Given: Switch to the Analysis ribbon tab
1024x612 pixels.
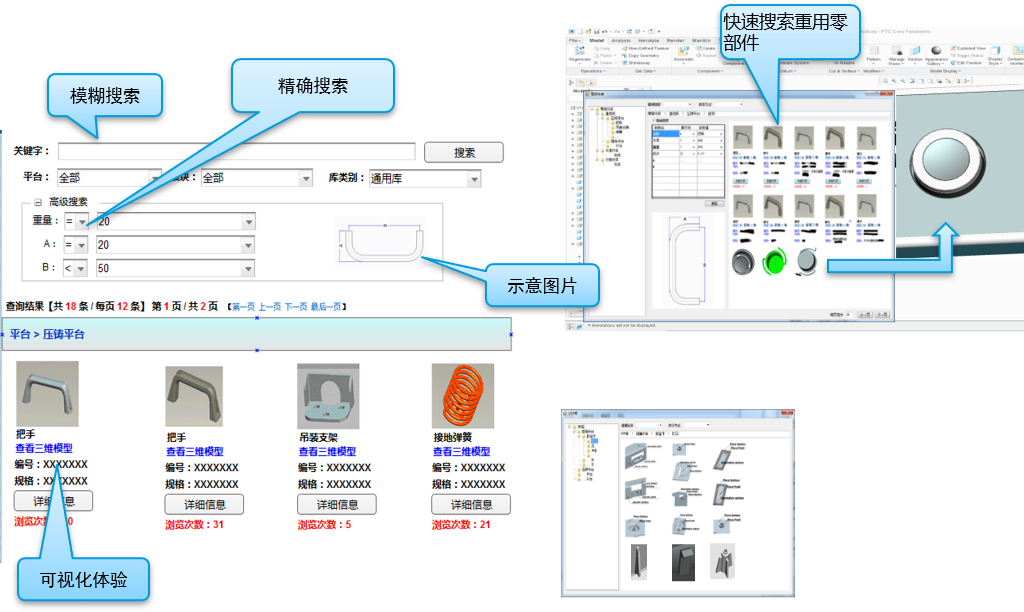Looking at the screenshot, I should click(x=621, y=40).
